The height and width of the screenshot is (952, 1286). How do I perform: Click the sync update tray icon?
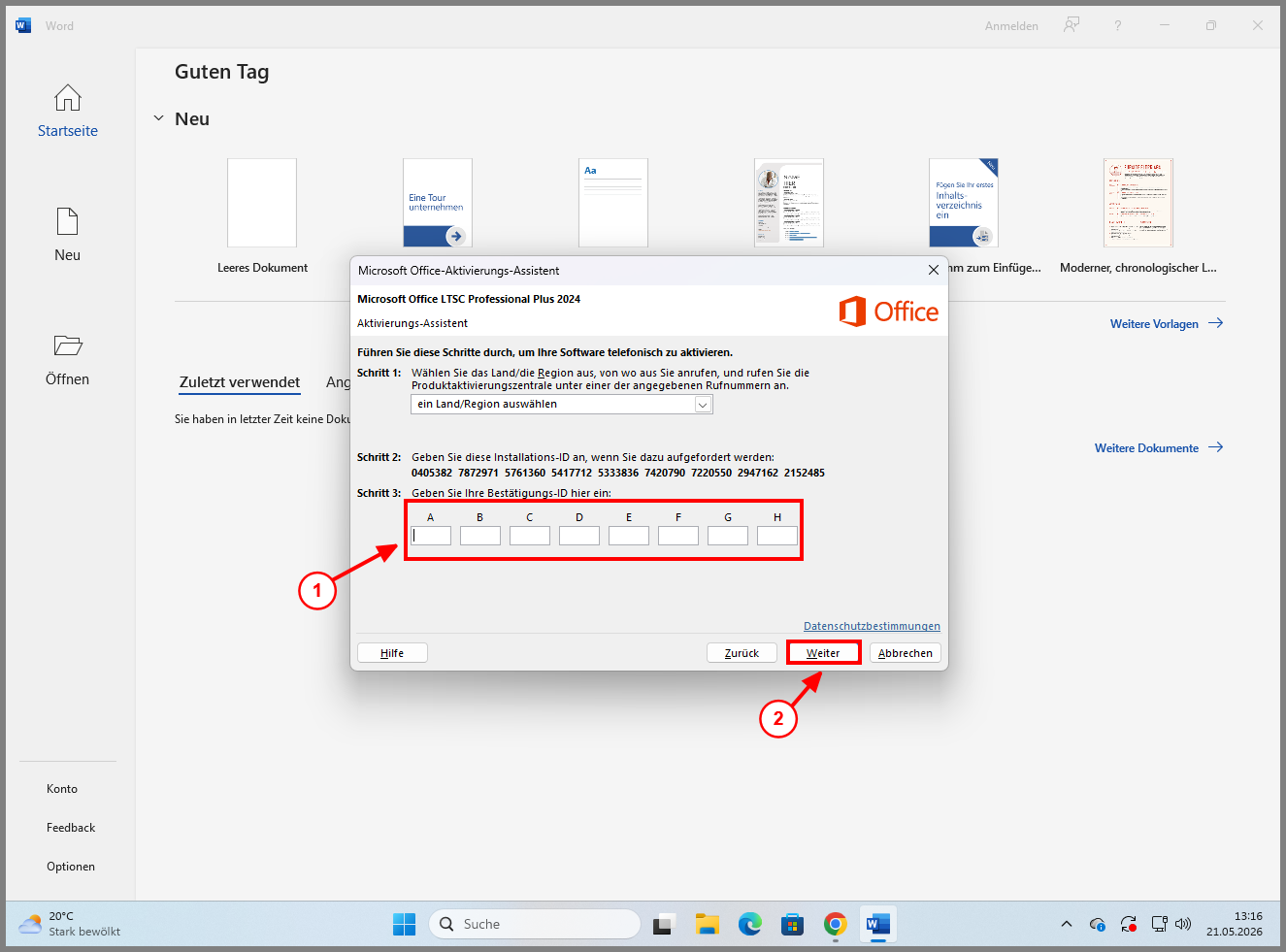tap(1129, 924)
